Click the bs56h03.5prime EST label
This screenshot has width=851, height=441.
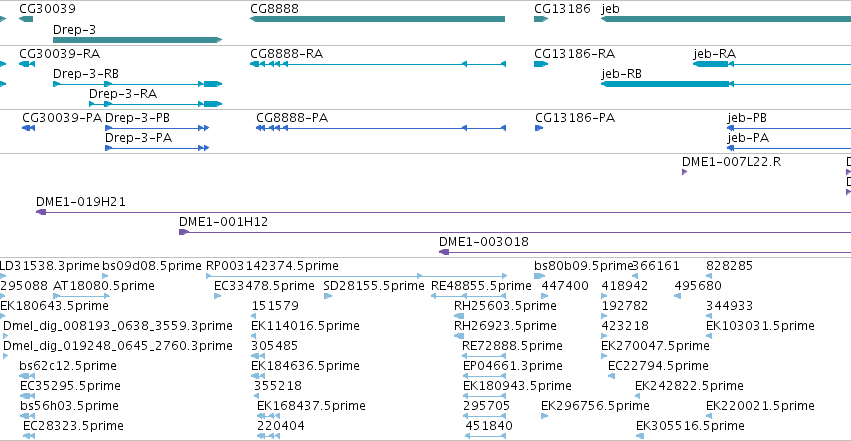click(x=69, y=406)
